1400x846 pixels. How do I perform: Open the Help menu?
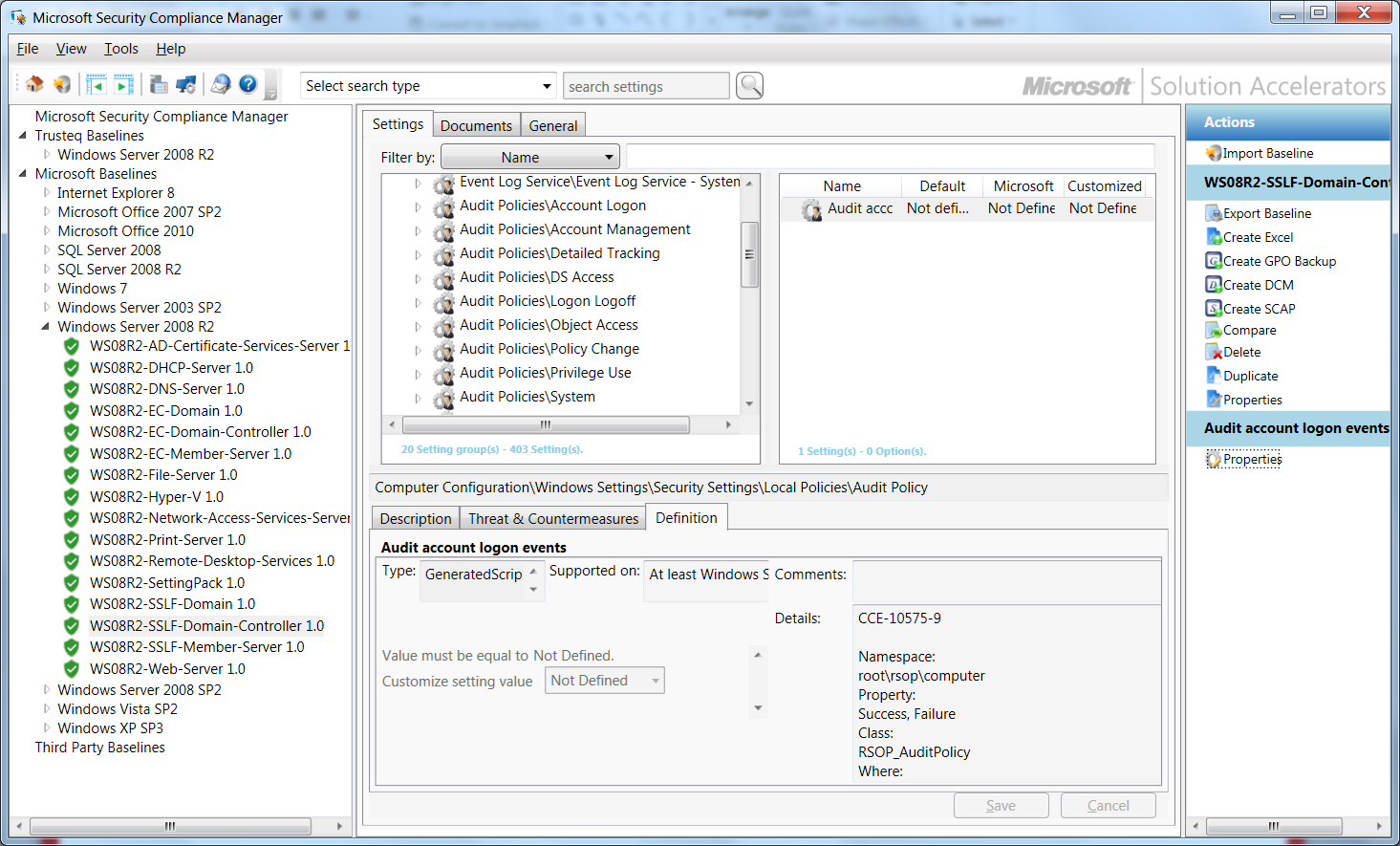pyautogui.click(x=171, y=49)
